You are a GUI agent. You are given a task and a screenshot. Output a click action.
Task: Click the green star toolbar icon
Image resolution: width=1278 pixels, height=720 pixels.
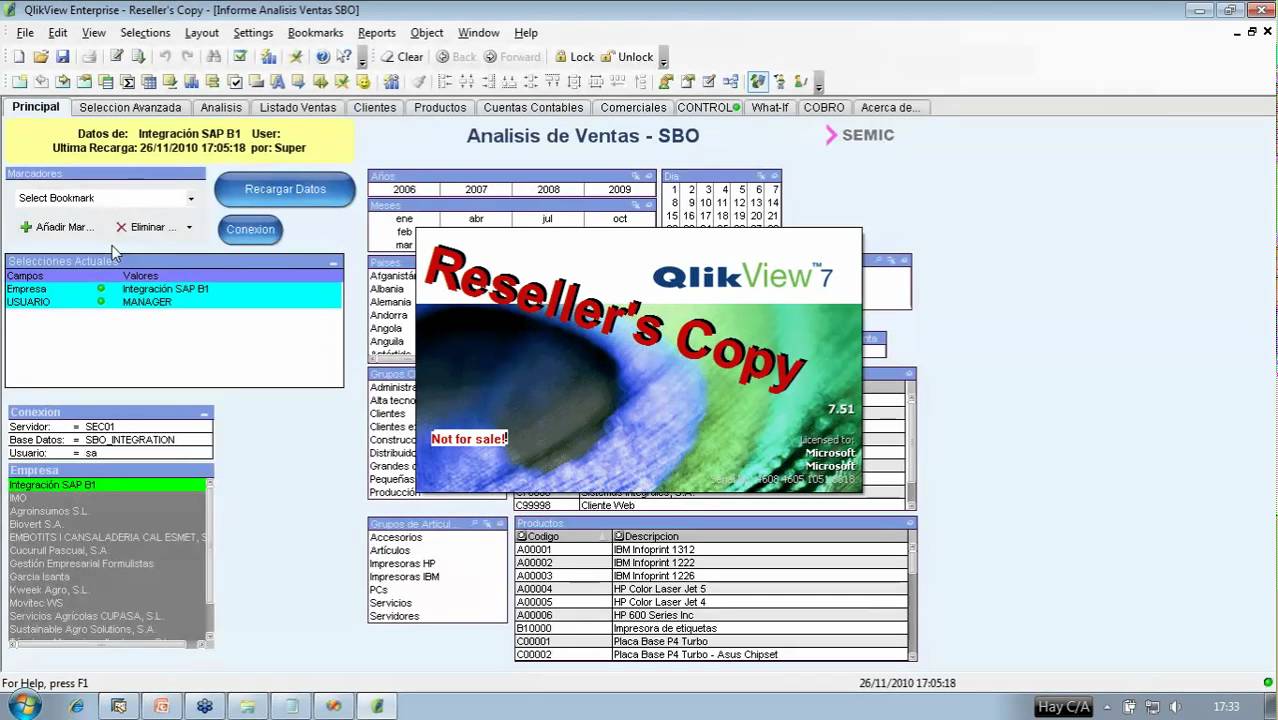[x=296, y=57]
